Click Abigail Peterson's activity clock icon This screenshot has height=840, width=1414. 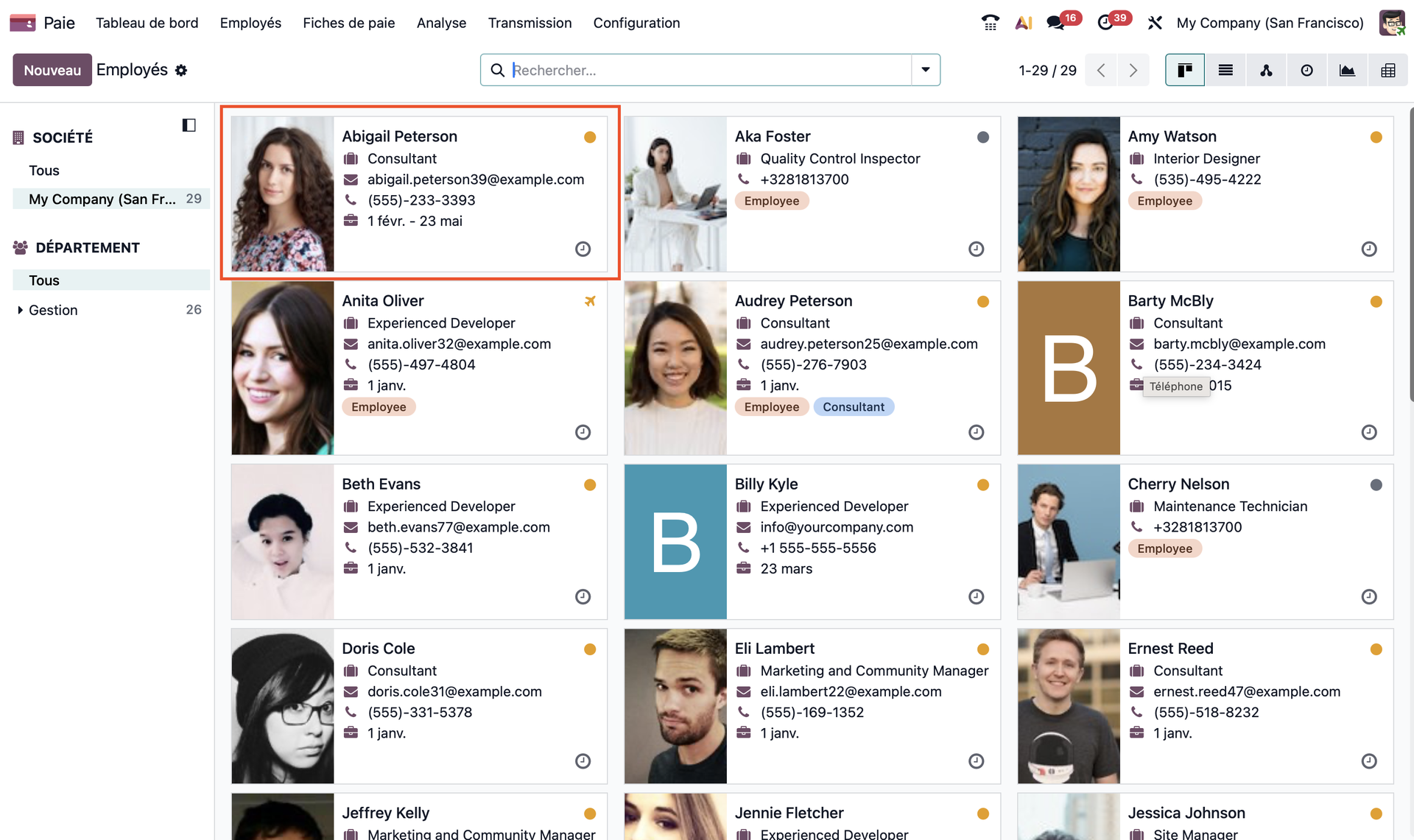click(583, 249)
